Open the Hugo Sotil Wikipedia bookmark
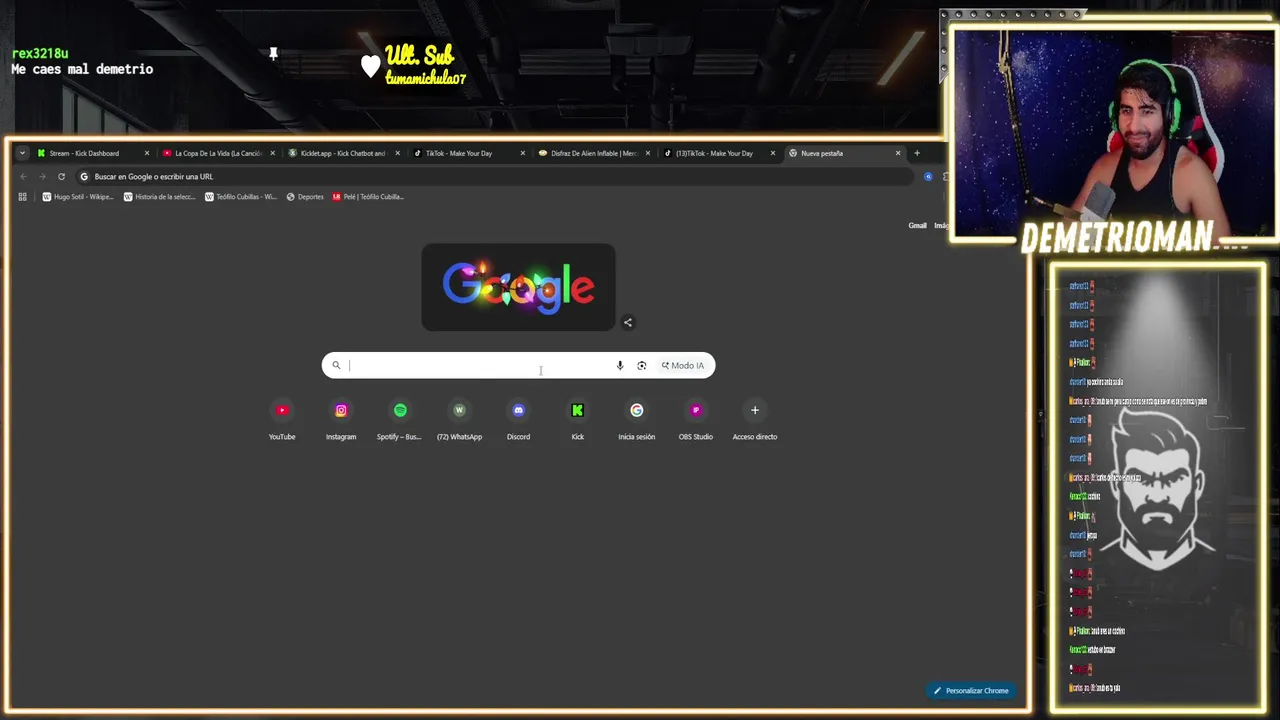This screenshot has height=720, width=1280. 78,197
